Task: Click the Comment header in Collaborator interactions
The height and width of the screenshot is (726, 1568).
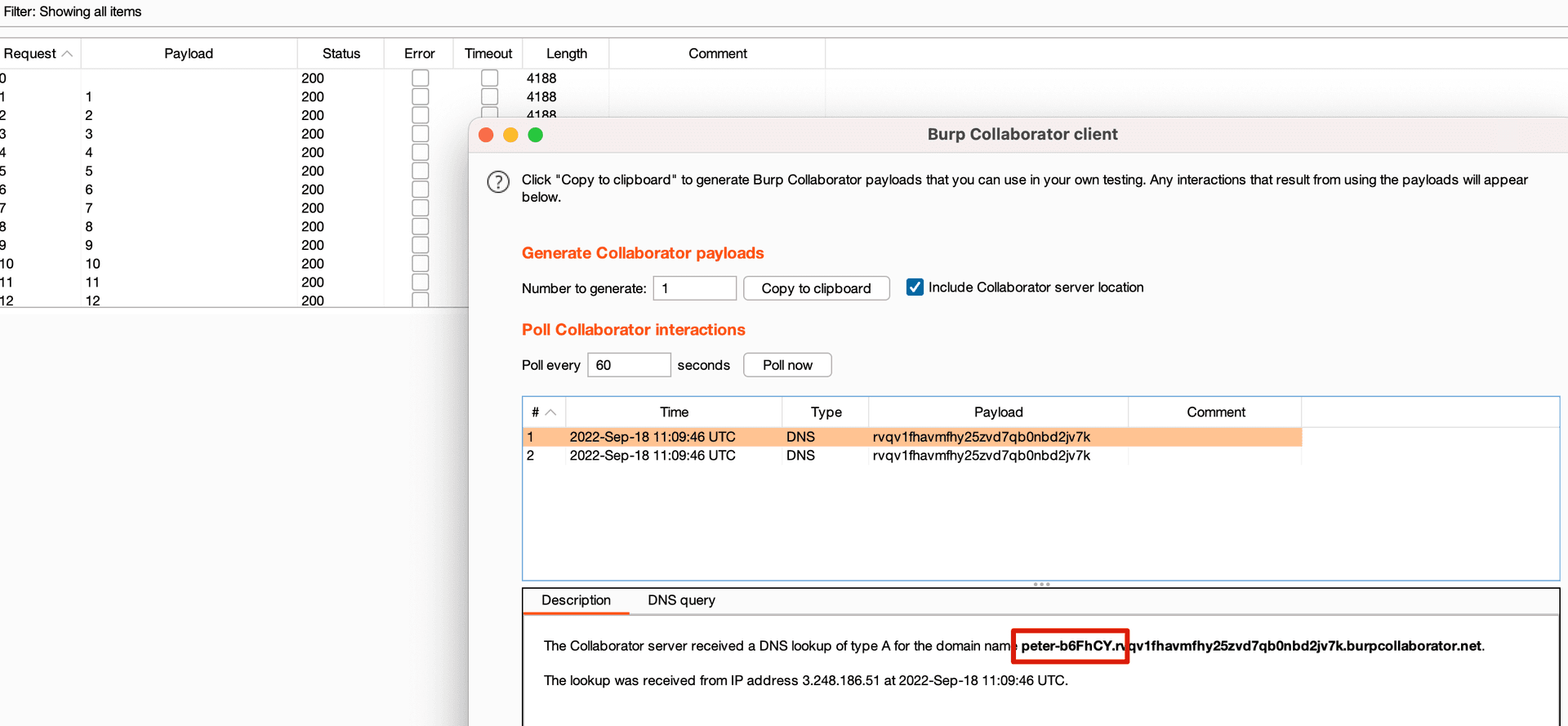Action: click(x=1216, y=412)
